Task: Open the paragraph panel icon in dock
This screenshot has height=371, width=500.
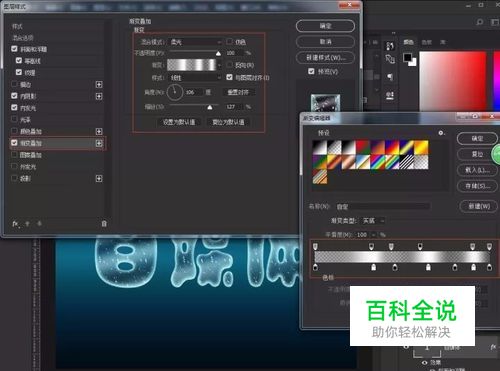Action: (390, 77)
